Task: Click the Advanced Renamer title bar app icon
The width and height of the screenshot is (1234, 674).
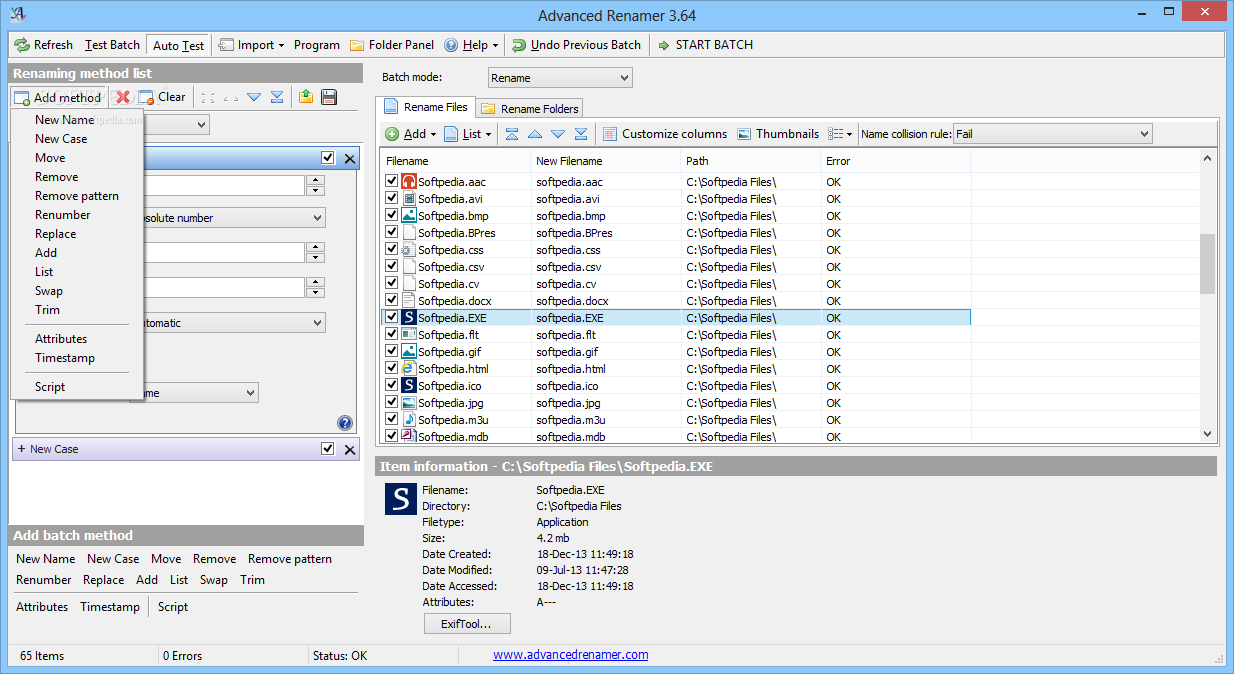Action: (x=17, y=14)
